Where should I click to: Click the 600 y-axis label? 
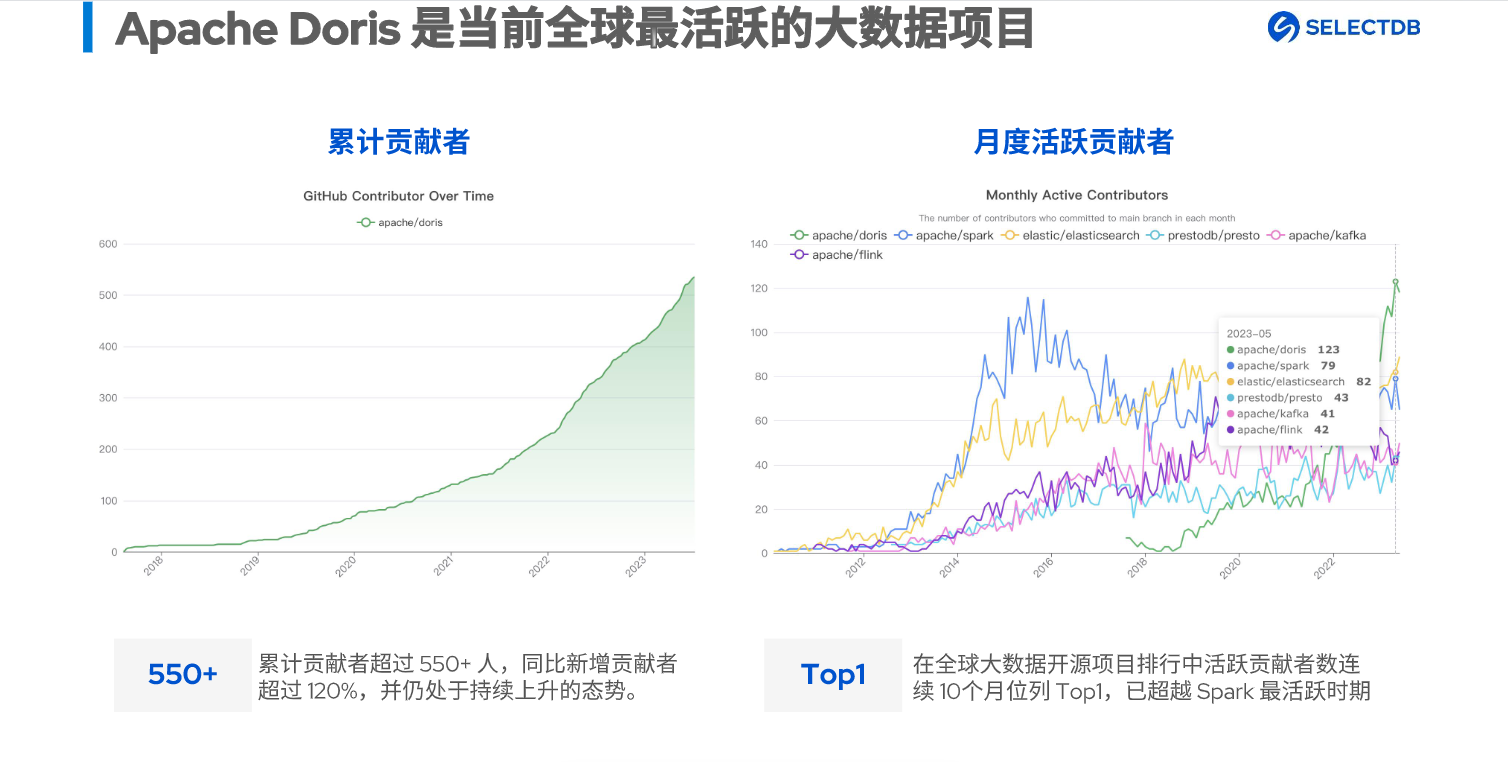point(108,244)
